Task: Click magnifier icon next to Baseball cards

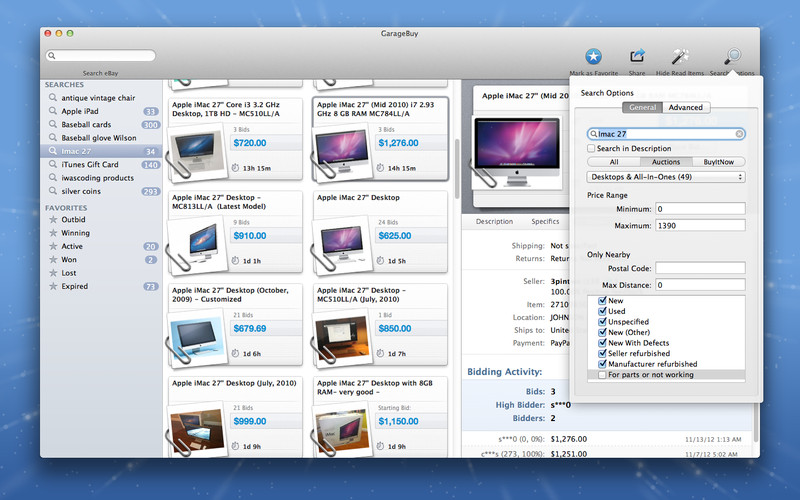Action: coord(53,124)
